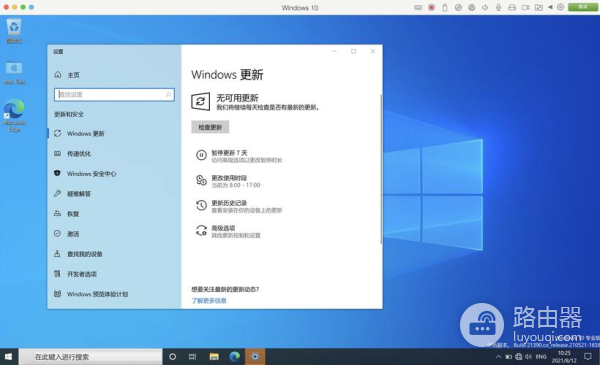600x365 pixels.
Task: Click the volume speaker icon in tray
Action: 528,357
